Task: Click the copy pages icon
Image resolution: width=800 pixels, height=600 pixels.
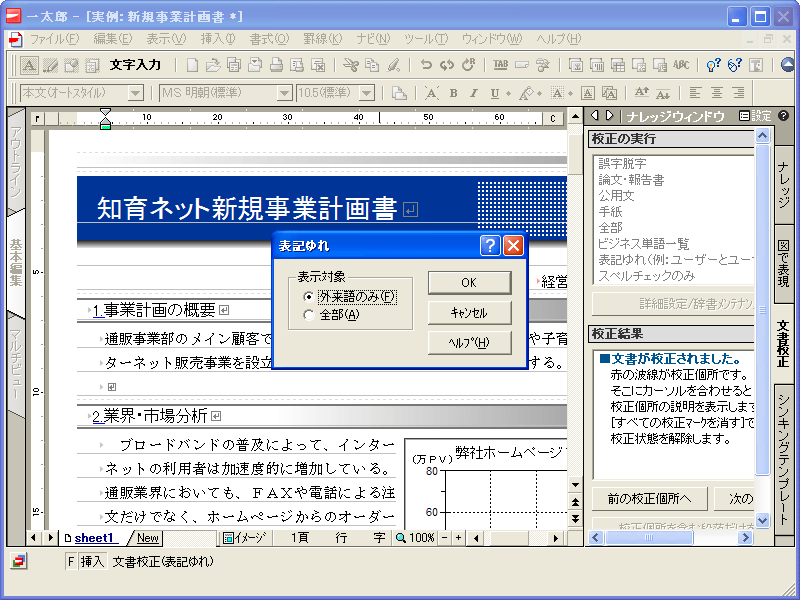Action: click(x=372, y=65)
